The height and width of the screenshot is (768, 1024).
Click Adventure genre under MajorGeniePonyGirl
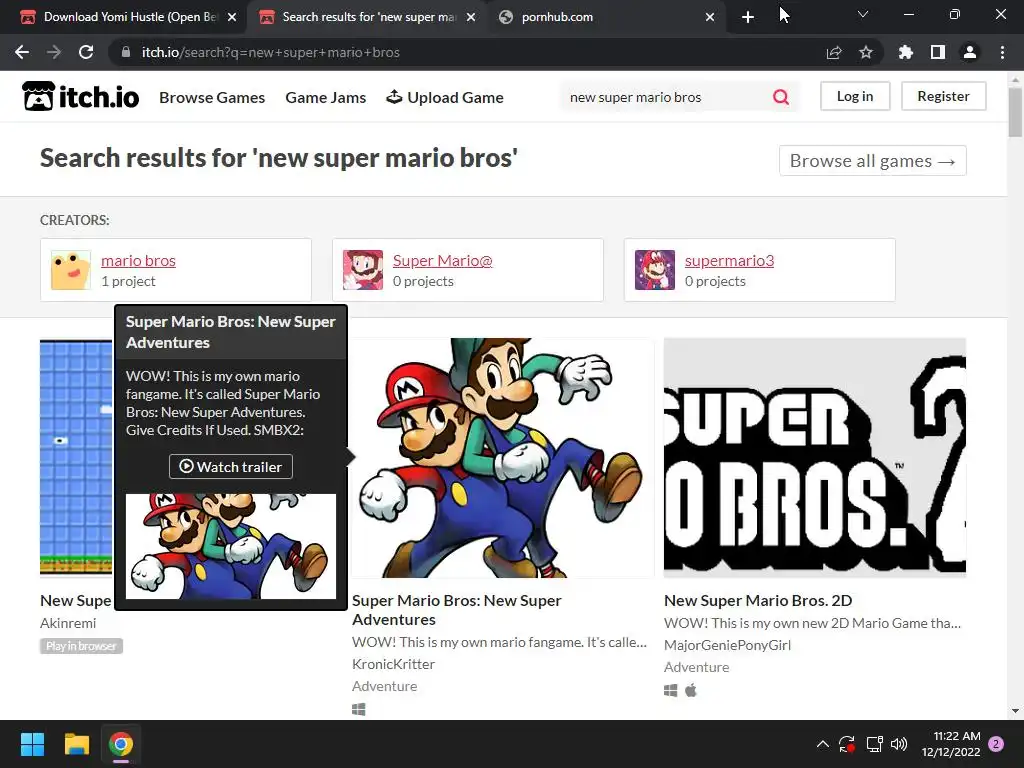point(696,667)
